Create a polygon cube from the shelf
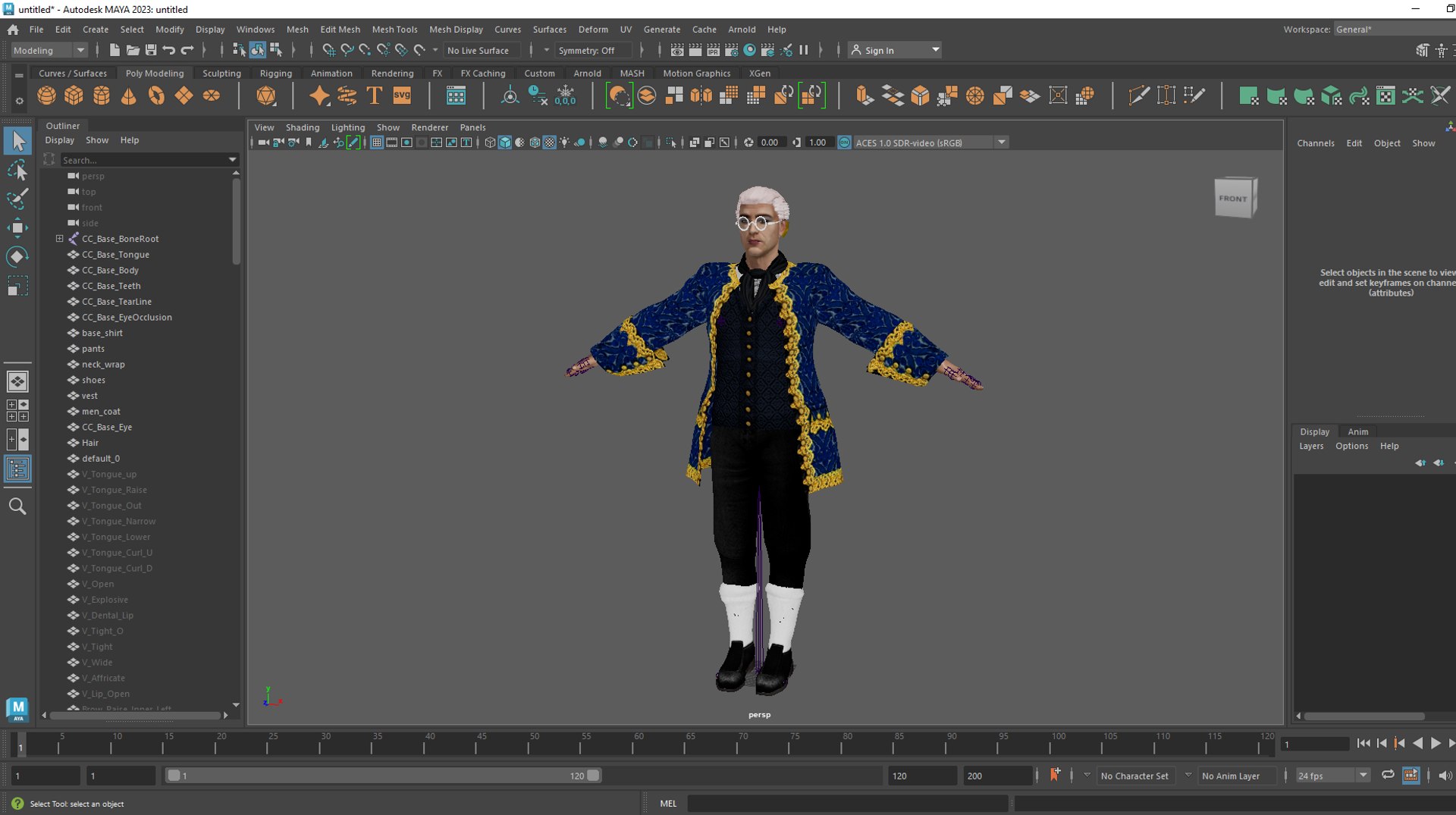Screen dimensions: 1456x815 (x=74, y=96)
